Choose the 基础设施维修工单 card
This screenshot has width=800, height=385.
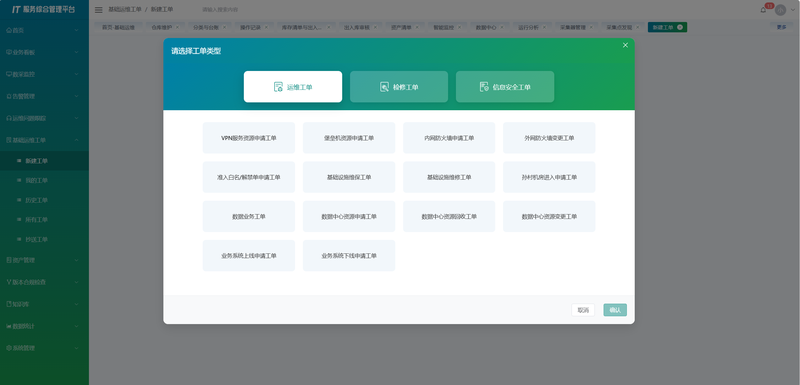[x=449, y=177]
